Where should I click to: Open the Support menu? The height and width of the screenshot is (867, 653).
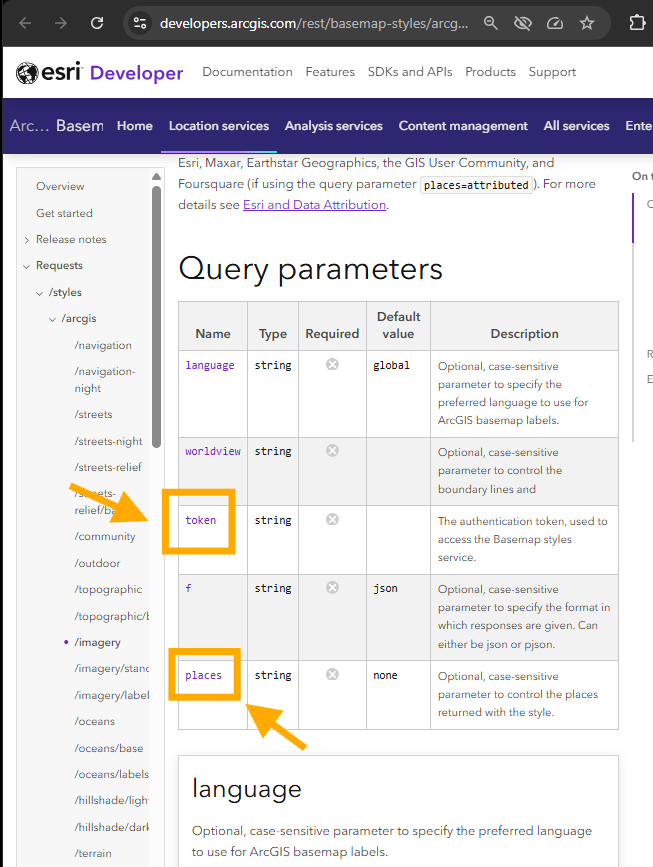552,72
